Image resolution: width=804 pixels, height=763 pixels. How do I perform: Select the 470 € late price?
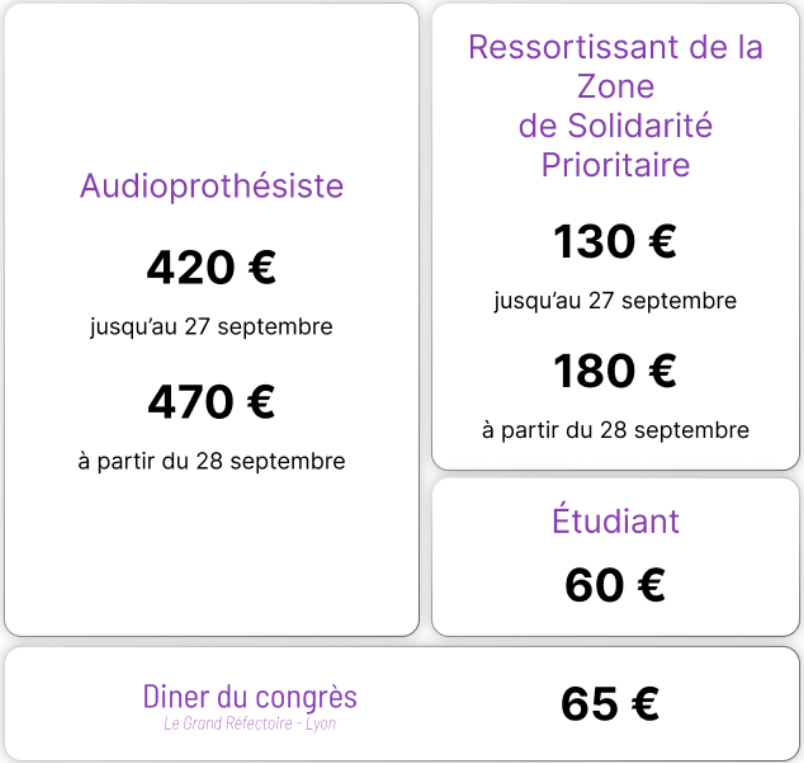click(211, 401)
